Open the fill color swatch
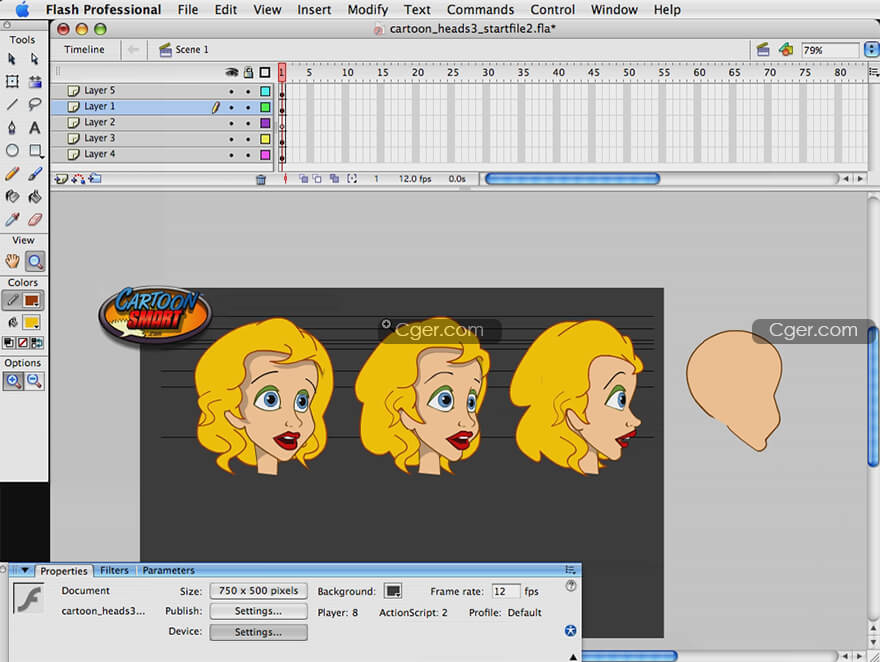The image size is (880, 662). tap(31, 323)
